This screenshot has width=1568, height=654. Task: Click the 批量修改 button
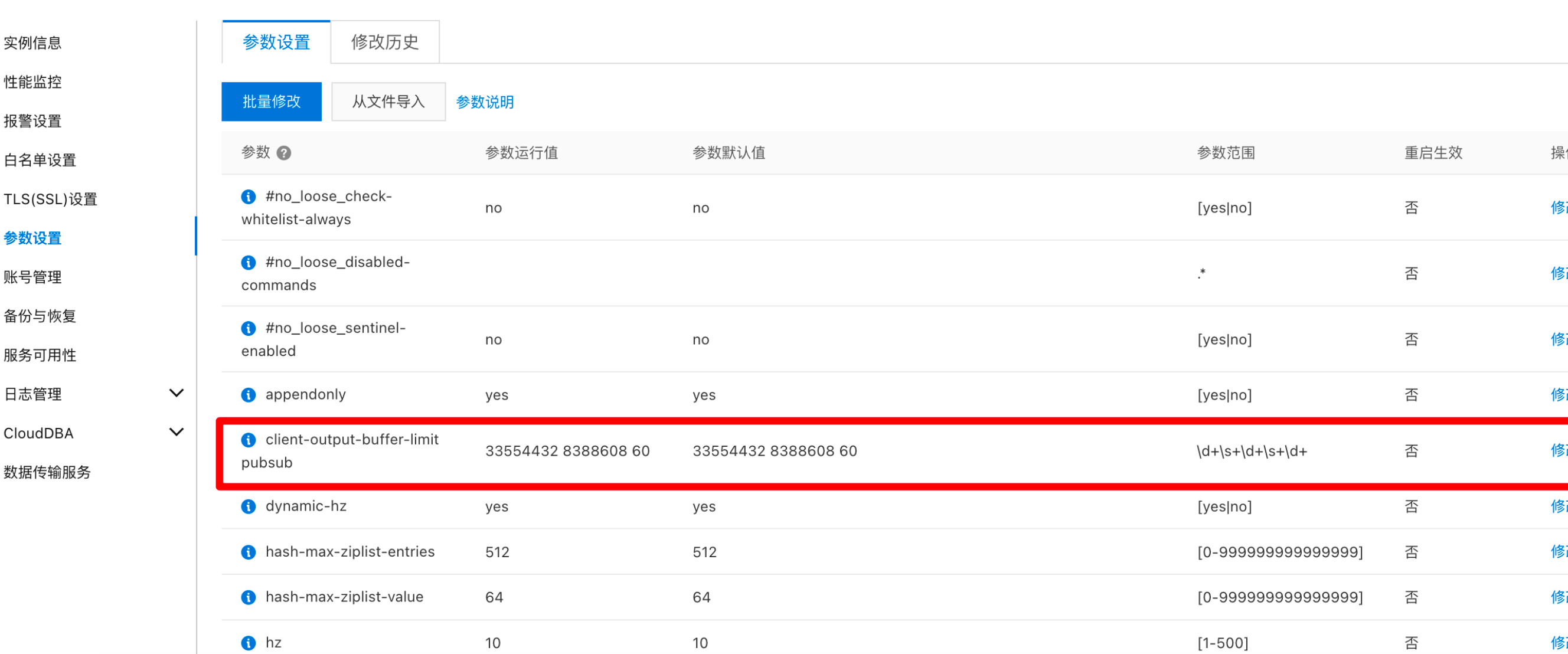point(272,102)
